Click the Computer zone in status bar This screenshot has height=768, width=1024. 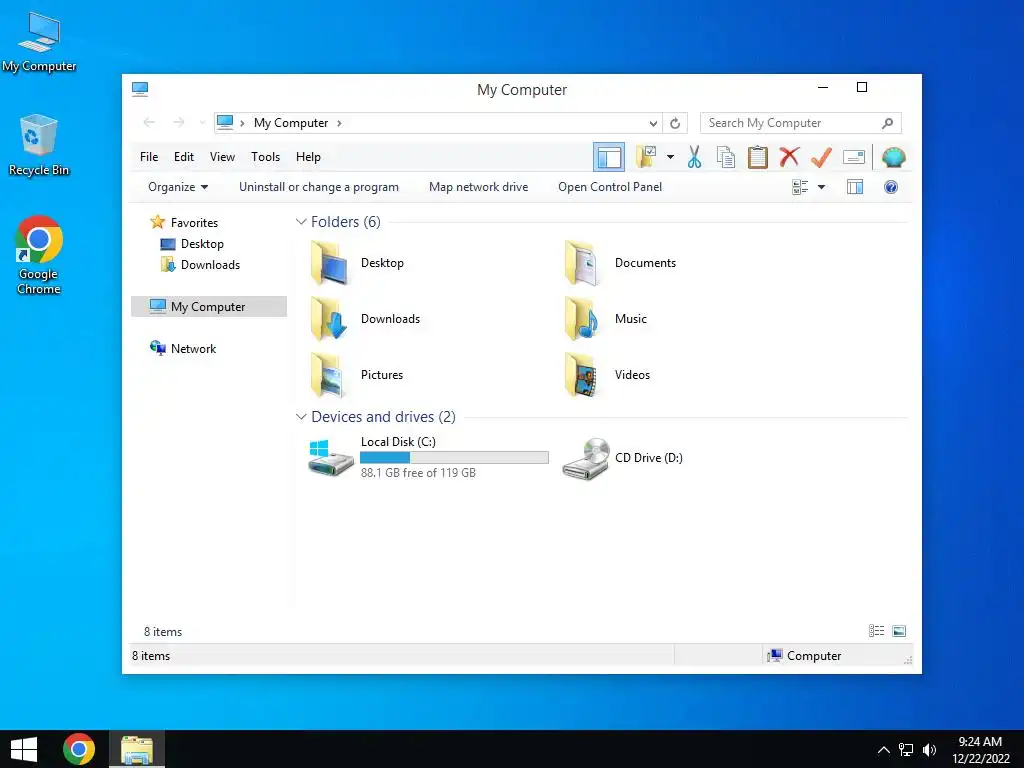(x=805, y=656)
